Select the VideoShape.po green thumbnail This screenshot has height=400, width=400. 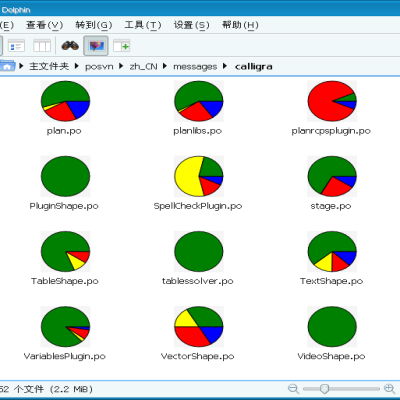pyautogui.click(x=332, y=327)
